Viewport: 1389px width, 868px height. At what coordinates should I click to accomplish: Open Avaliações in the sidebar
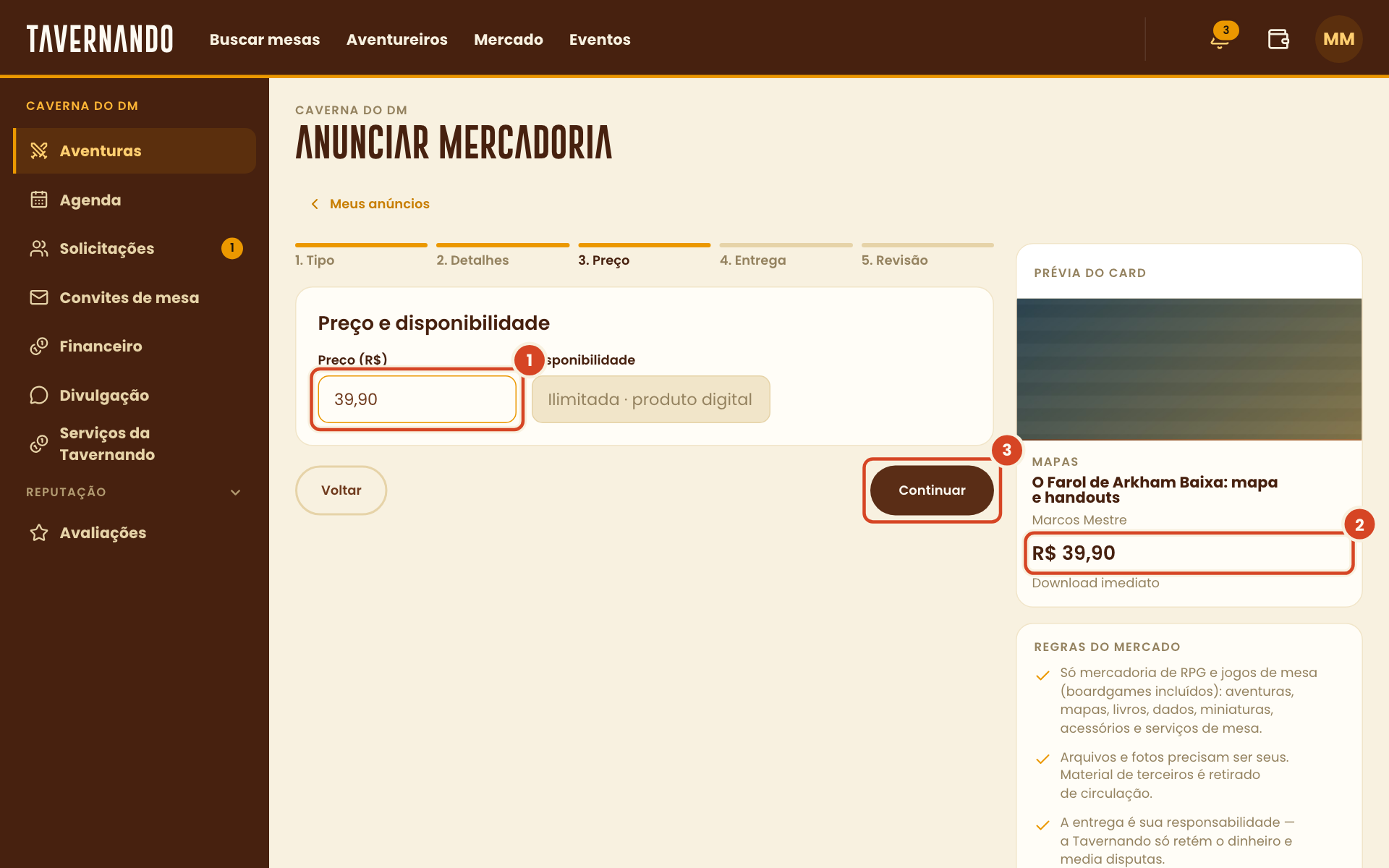click(135, 532)
